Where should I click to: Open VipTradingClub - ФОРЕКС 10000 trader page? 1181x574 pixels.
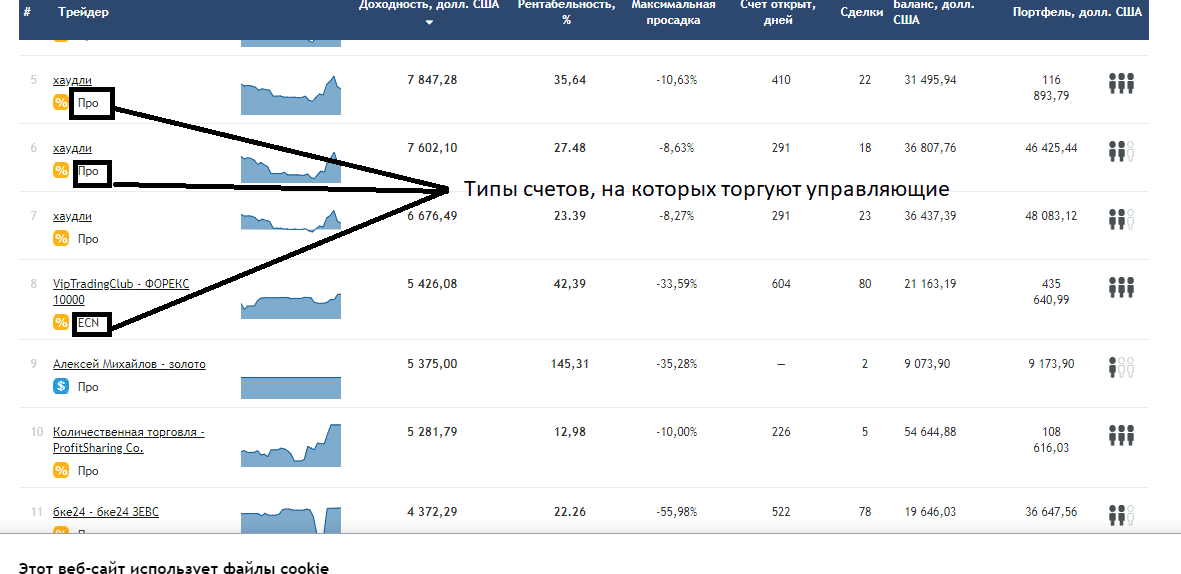pyautogui.click(x=121, y=292)
